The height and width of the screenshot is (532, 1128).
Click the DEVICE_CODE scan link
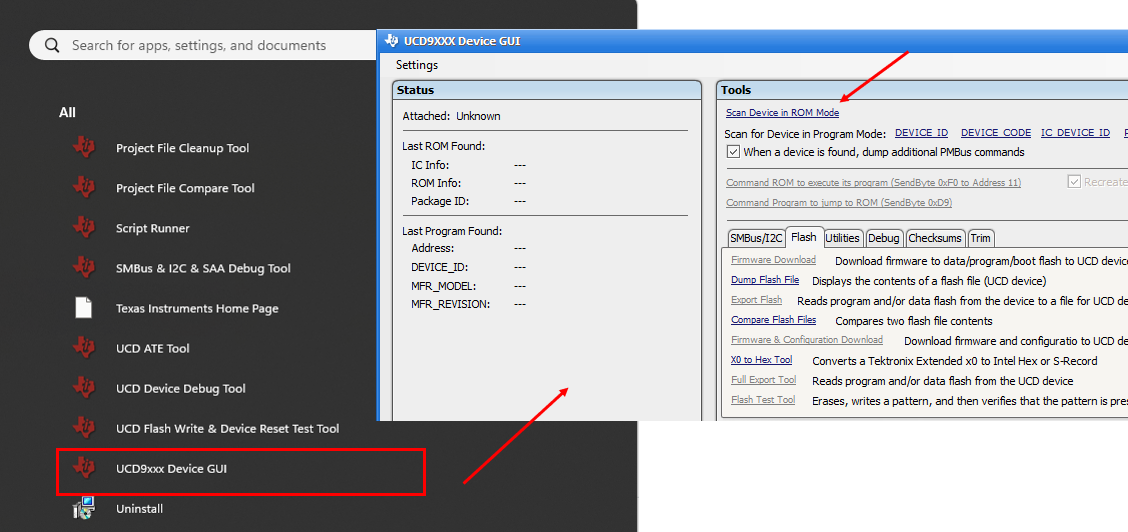(996, 133)
